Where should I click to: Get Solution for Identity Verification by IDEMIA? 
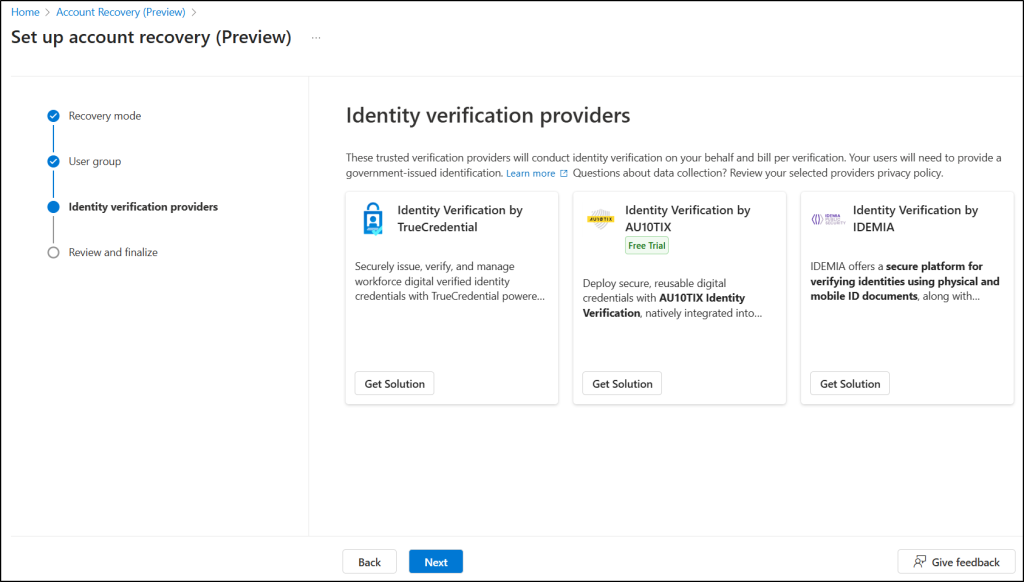[849, 383]
